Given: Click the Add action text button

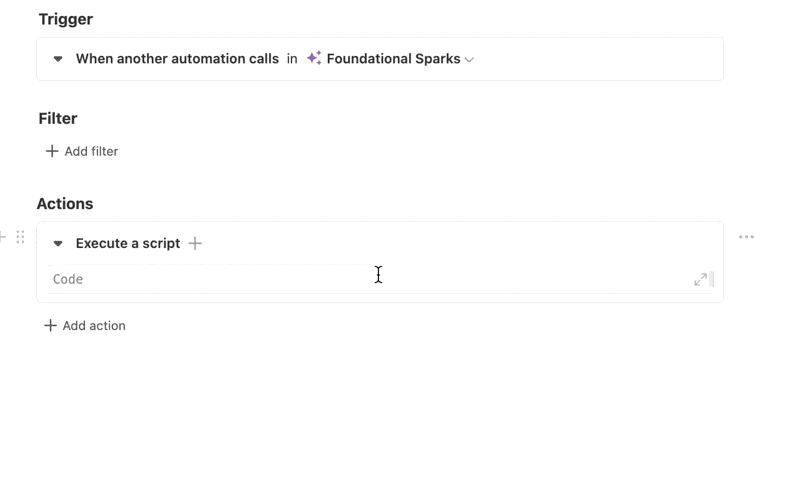Looking at the screenshot, I should [x=94, y=325].
